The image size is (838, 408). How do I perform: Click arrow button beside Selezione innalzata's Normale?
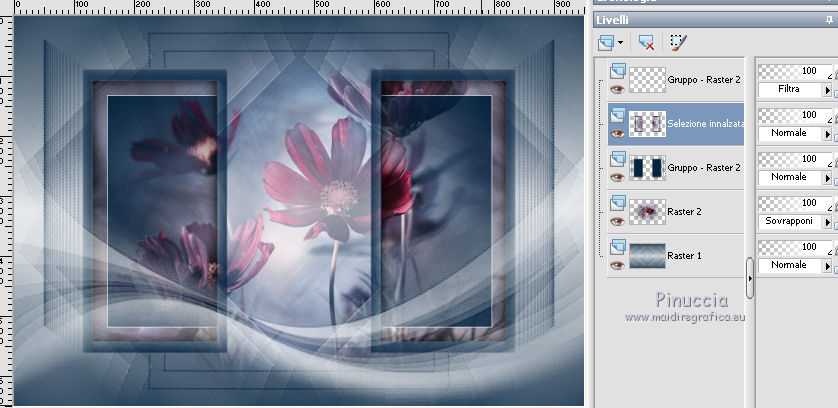[x=827, y=134]
